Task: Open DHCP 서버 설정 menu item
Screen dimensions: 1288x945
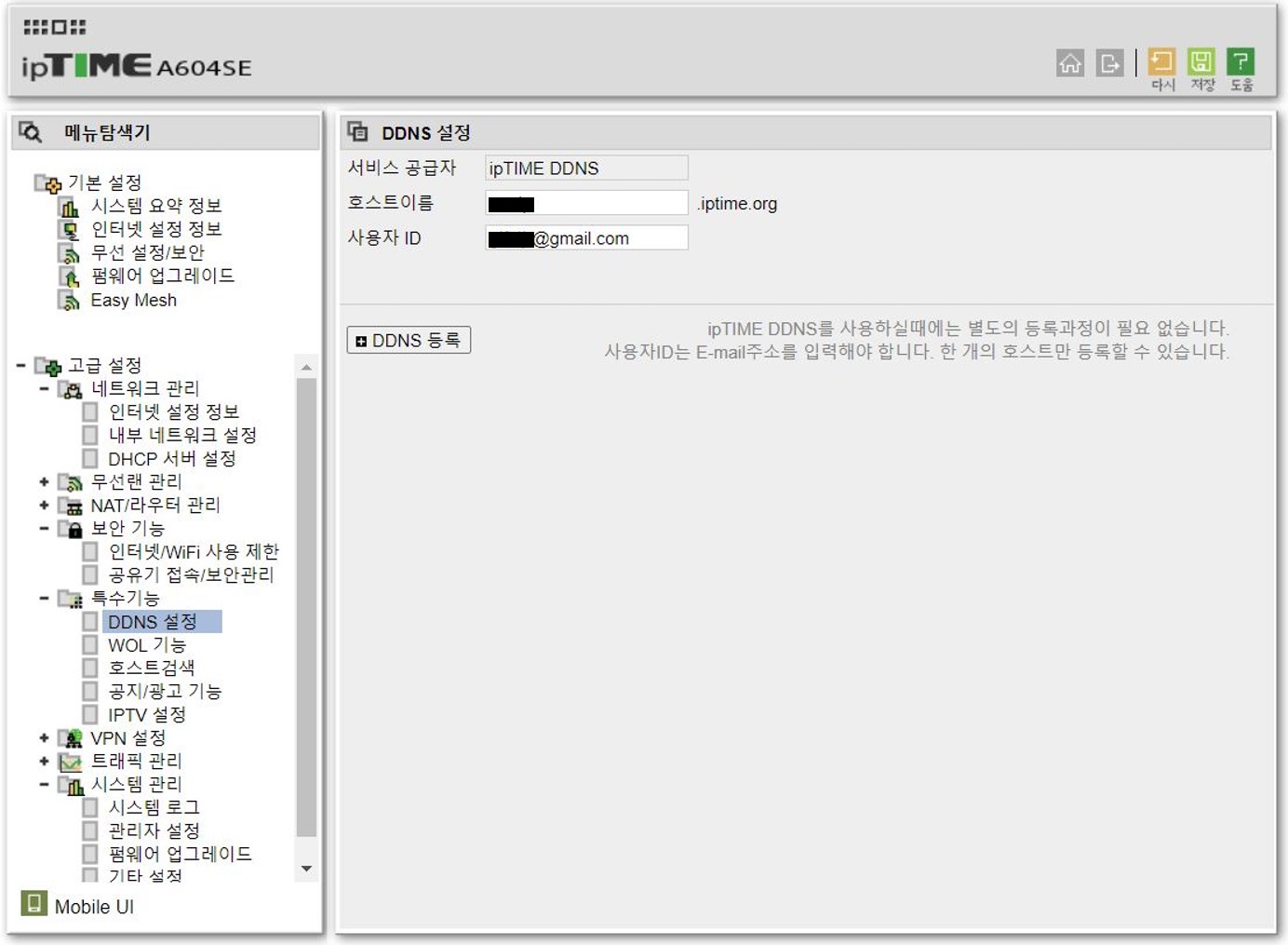Action: (x=172, y=459)
